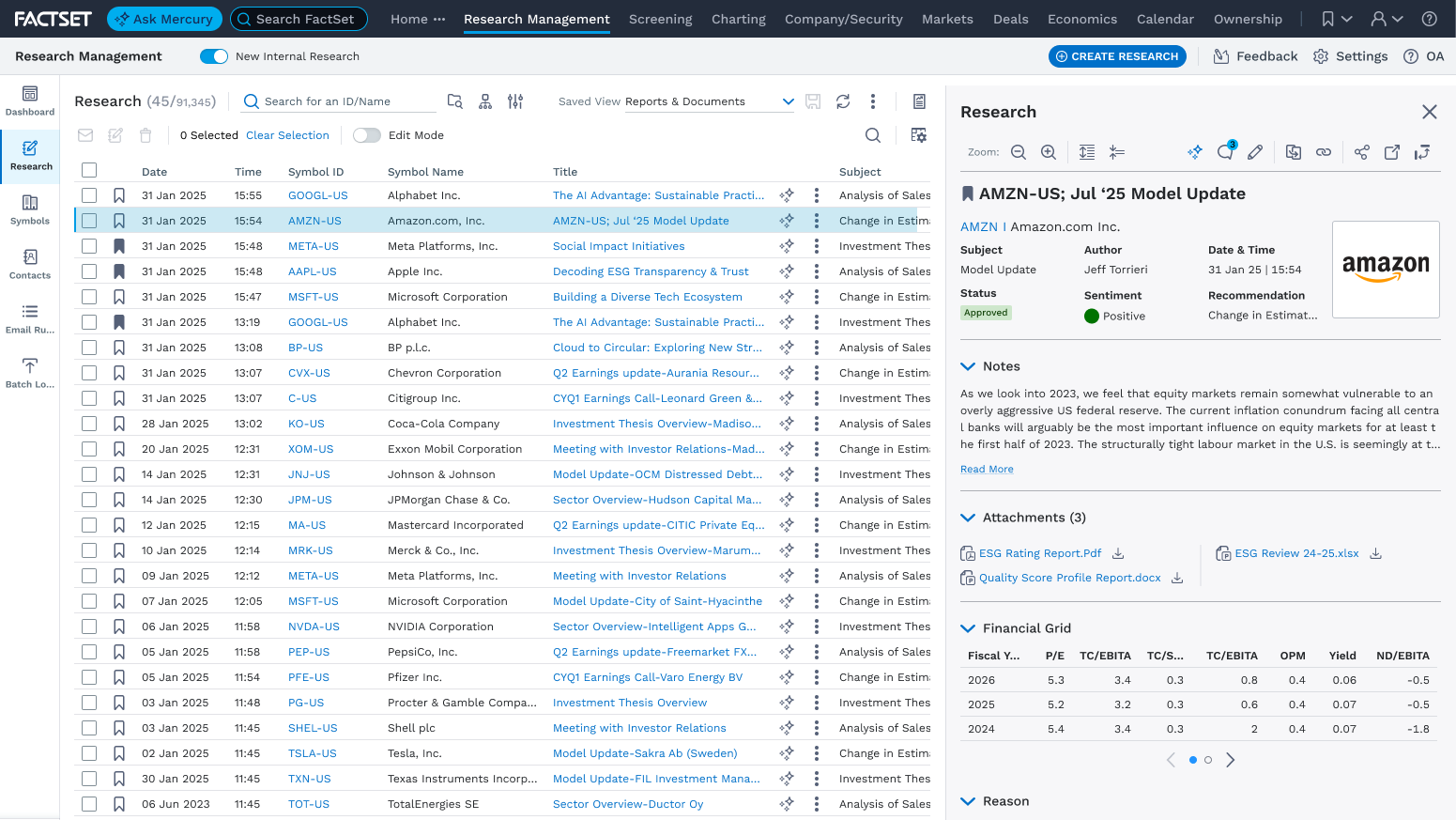Enable Edit Mode toggle

tap(367, 135)
